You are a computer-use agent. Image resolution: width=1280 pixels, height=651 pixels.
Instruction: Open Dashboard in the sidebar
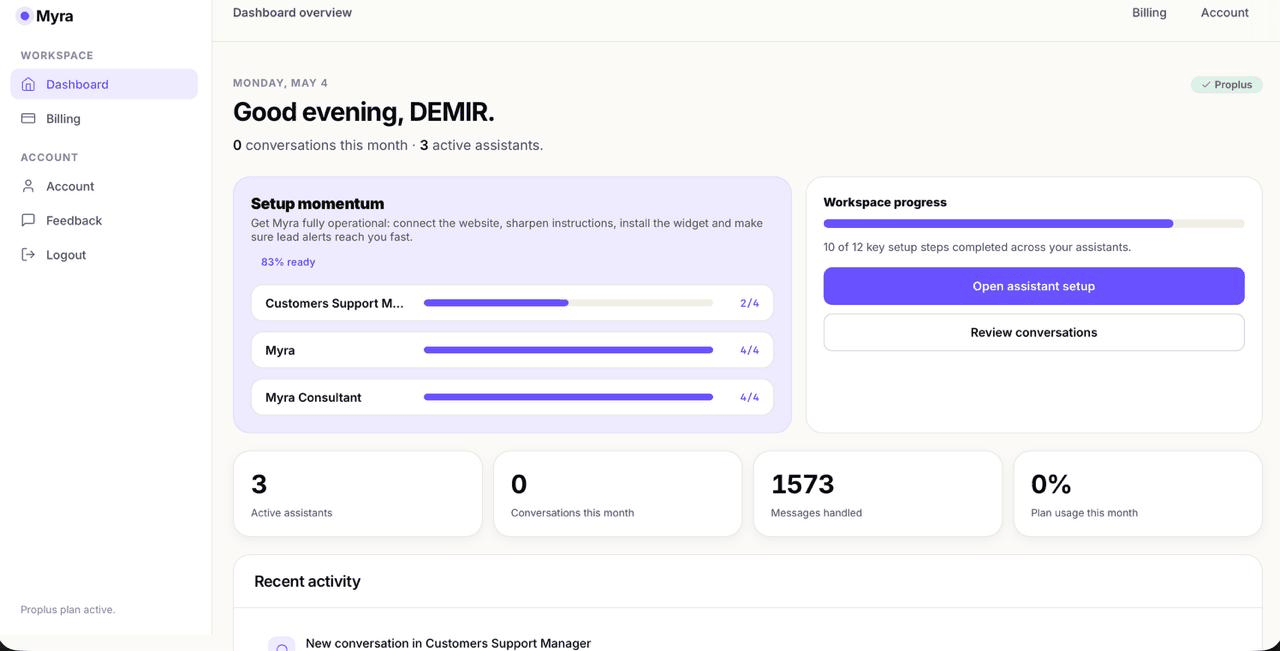(x=104, y=84)
